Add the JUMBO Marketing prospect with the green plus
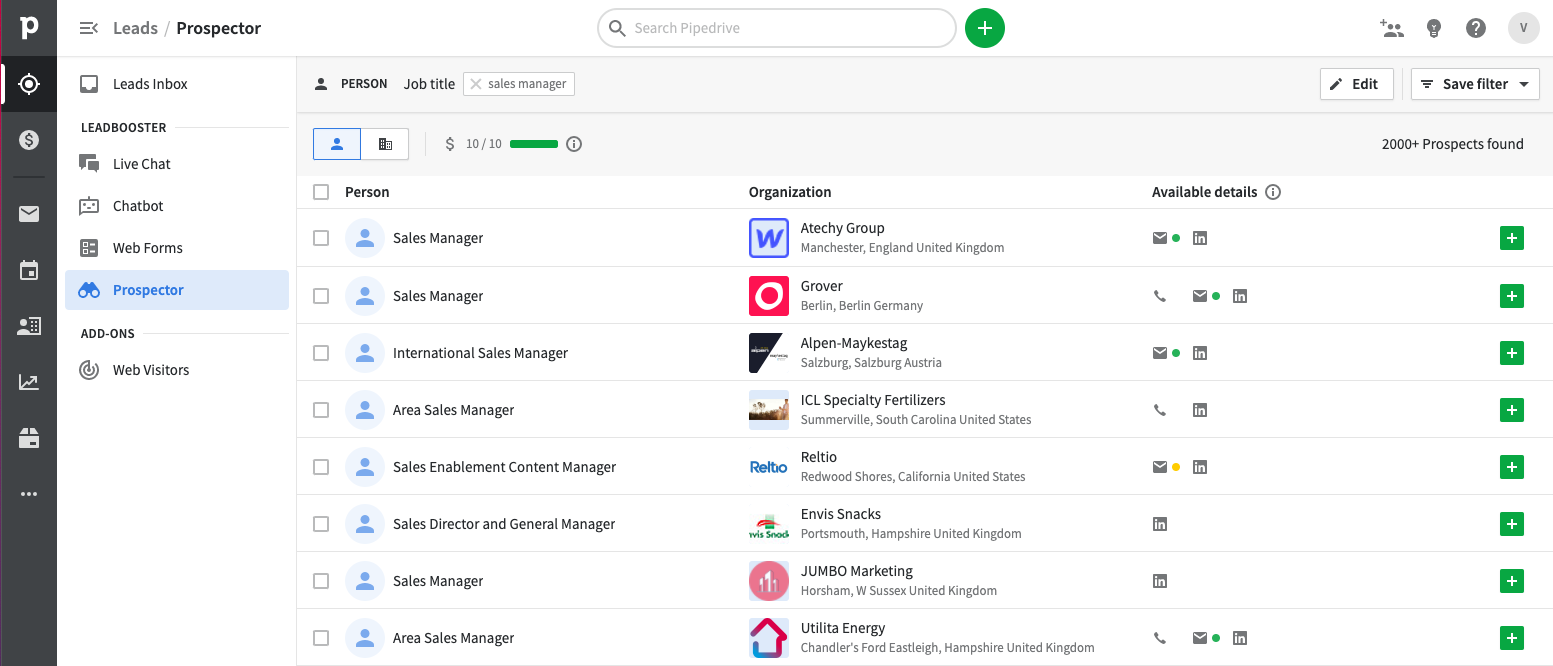The width and height of the screenshot is (1553, 666). coord(1511,580)
